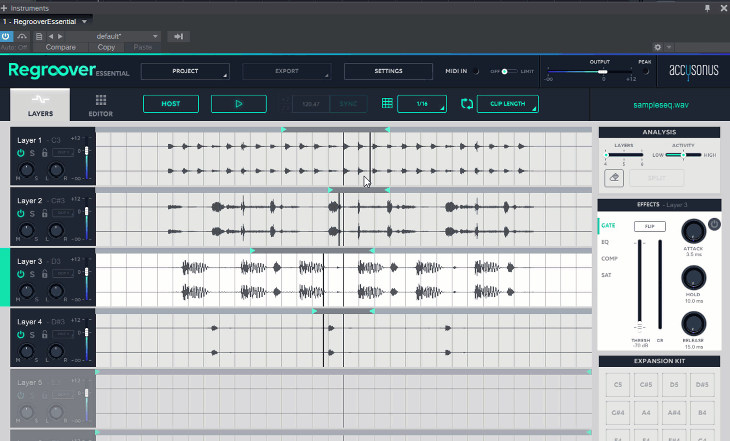
Task: Solo Layer 2 with S button
Action: pos(32,214)
